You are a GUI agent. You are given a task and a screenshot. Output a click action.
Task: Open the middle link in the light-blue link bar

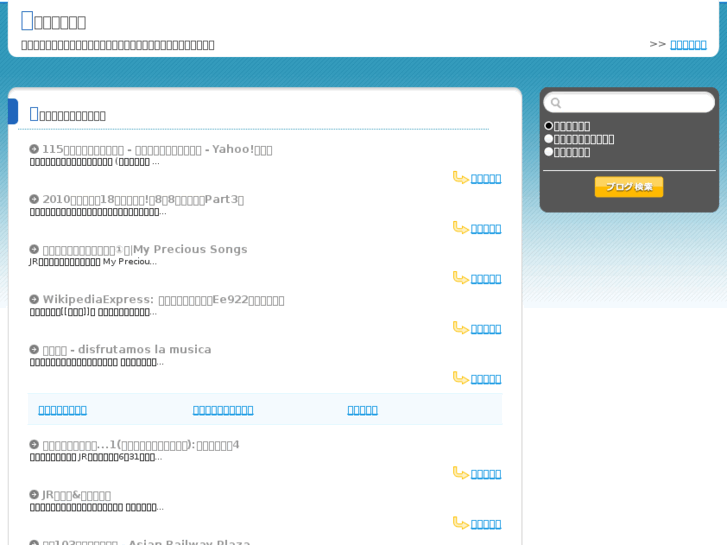coord(223,410)
